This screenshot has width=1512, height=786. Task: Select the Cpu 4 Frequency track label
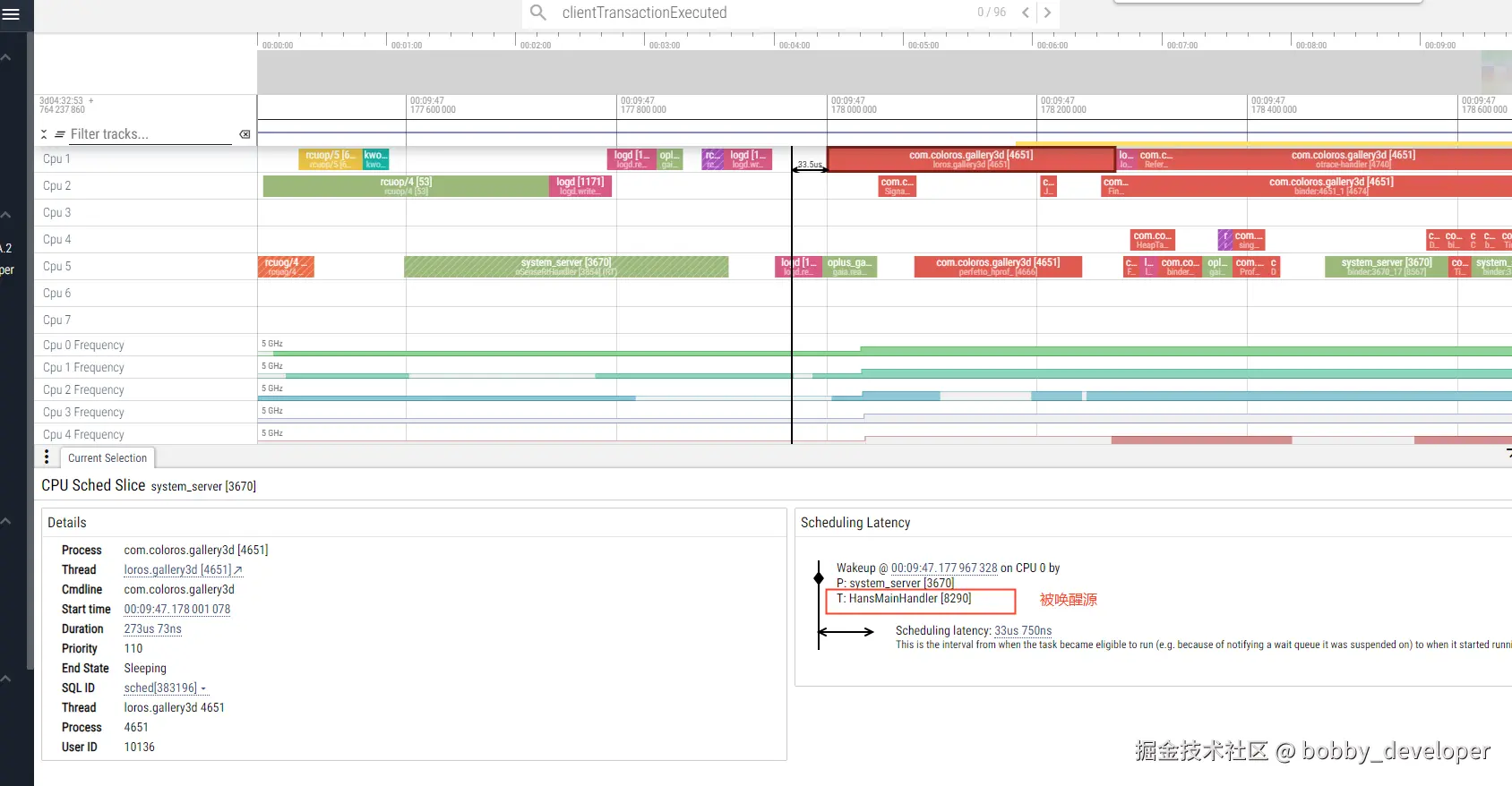click(83, 435)
